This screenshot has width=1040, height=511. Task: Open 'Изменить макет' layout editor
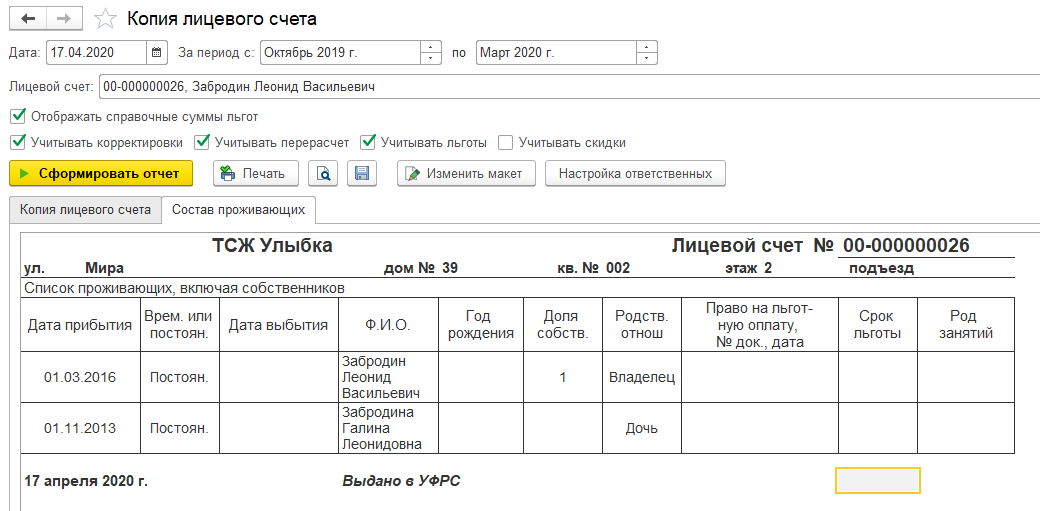click(x=466, y=174)
